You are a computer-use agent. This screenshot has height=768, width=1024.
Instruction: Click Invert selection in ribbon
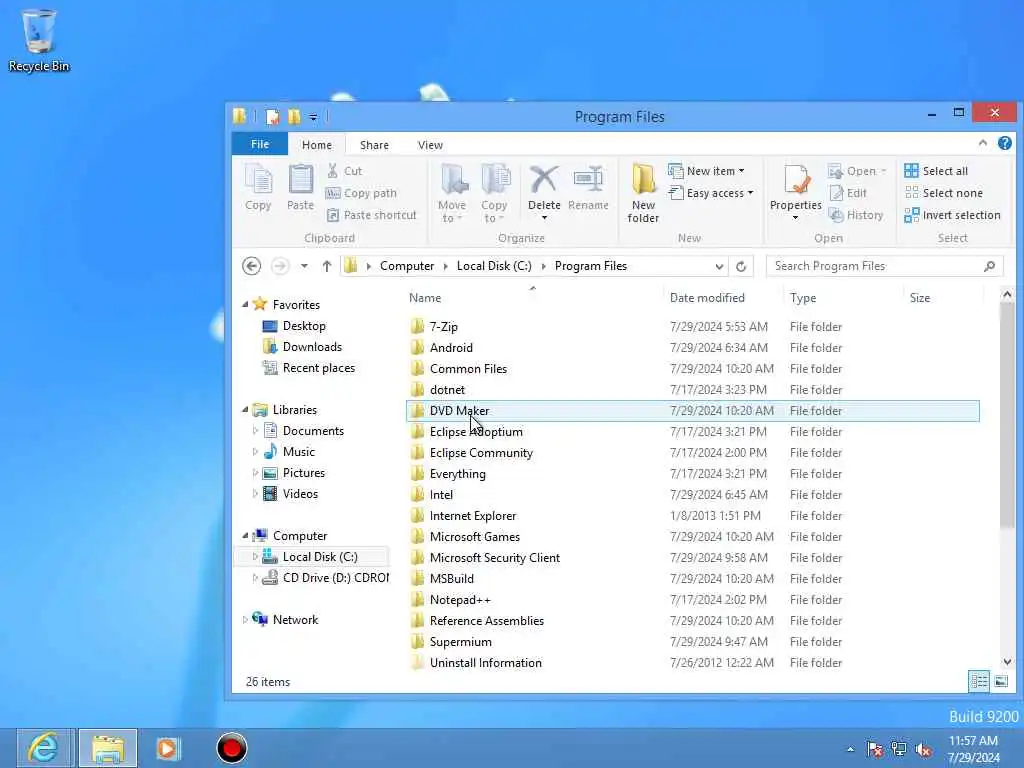[952, 215]
